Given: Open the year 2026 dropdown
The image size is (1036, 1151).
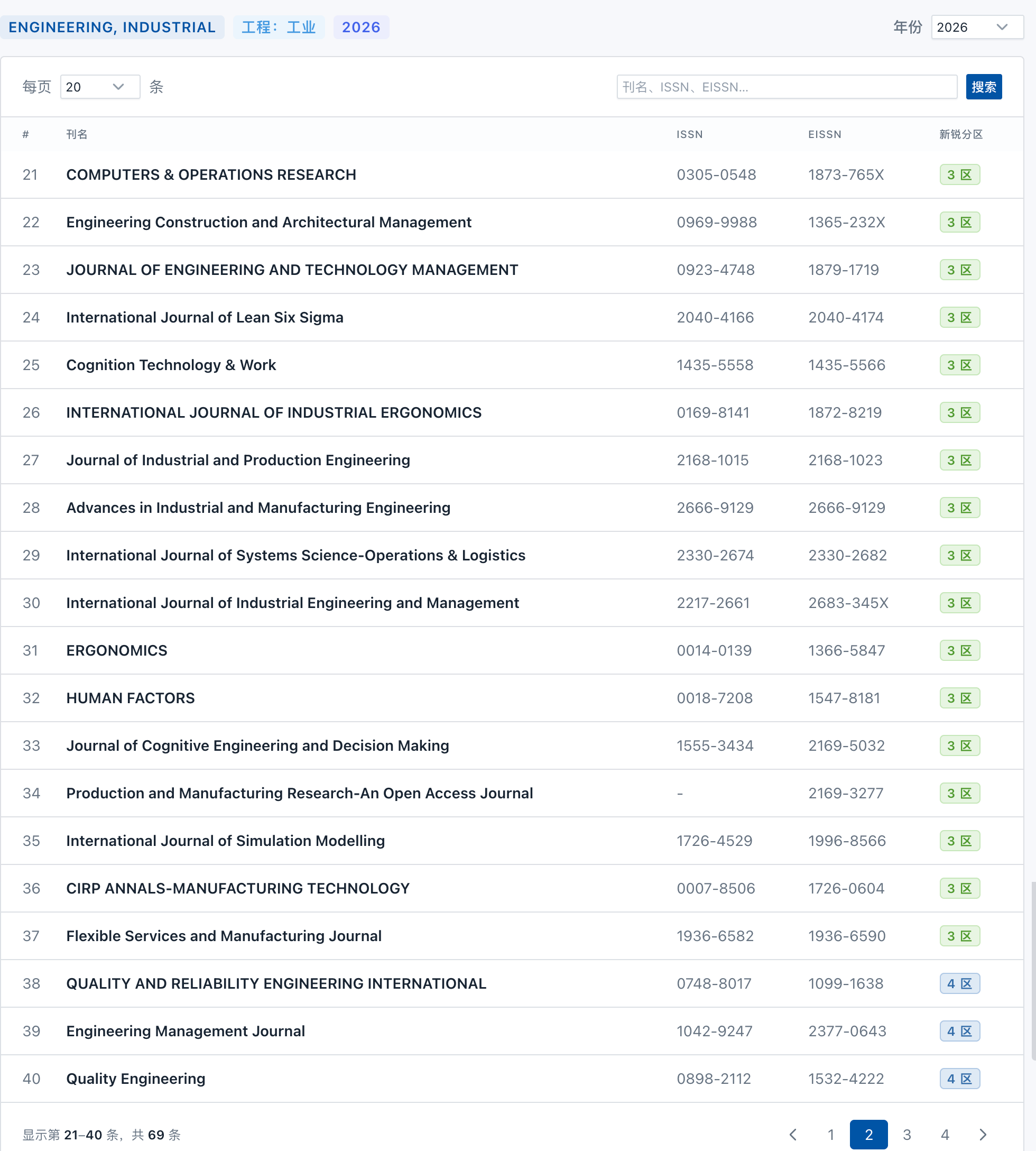Looking at the screenshot, I should coord(977,27).
